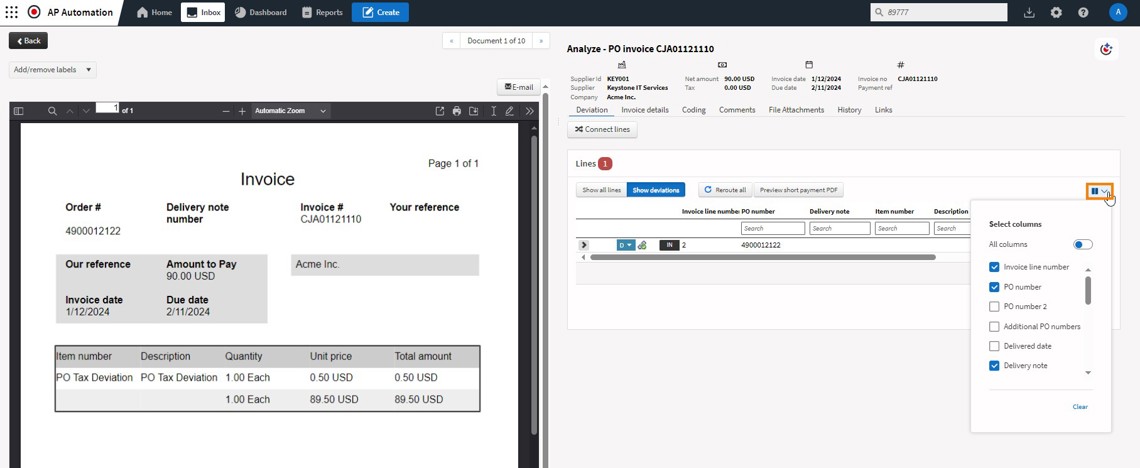This screenshot has height=468, width=1140.
Task: Enable the All columns toggle
Action: pyautogui.click(x=1082, y=244)
